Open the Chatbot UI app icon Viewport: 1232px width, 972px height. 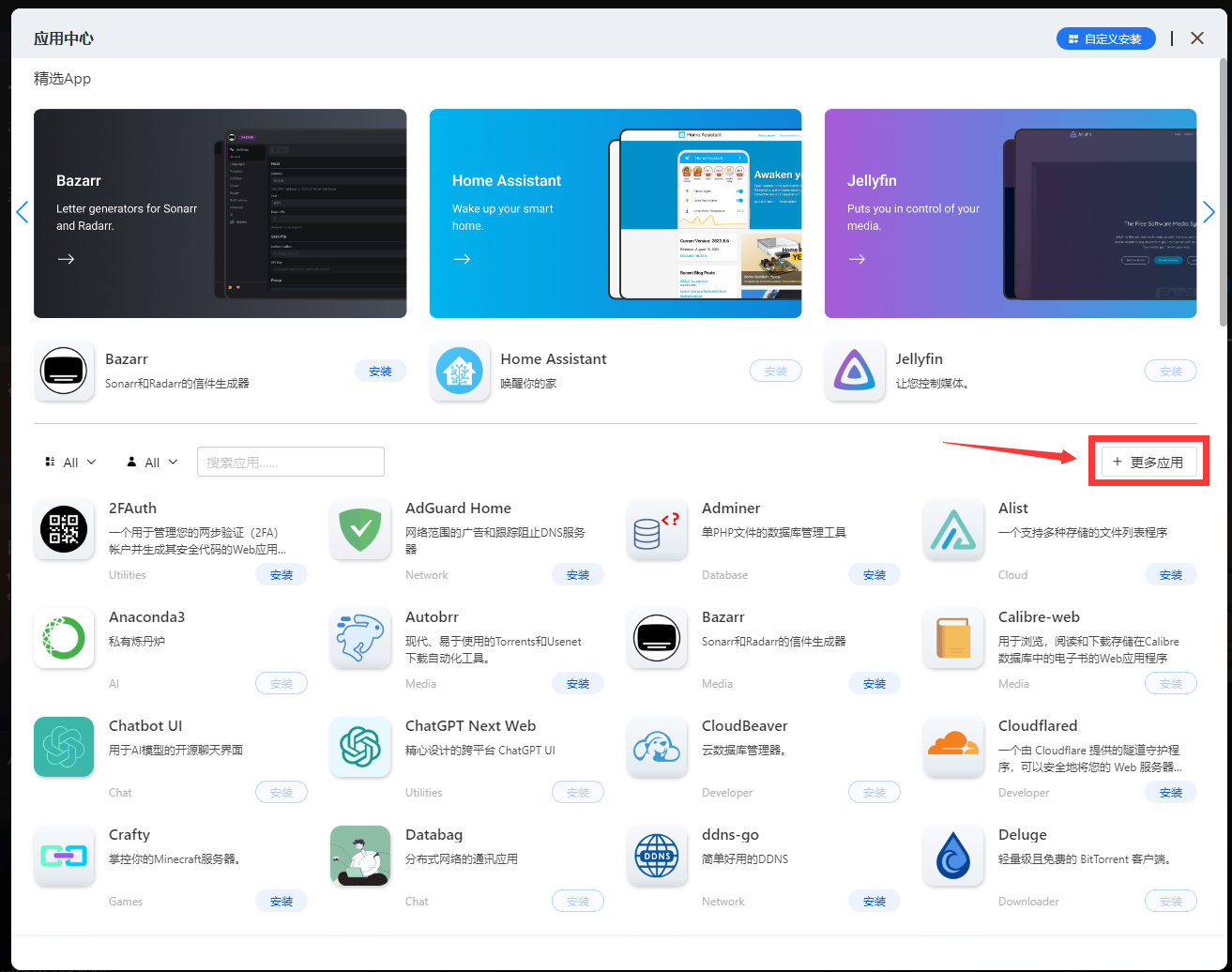point(64,747)
